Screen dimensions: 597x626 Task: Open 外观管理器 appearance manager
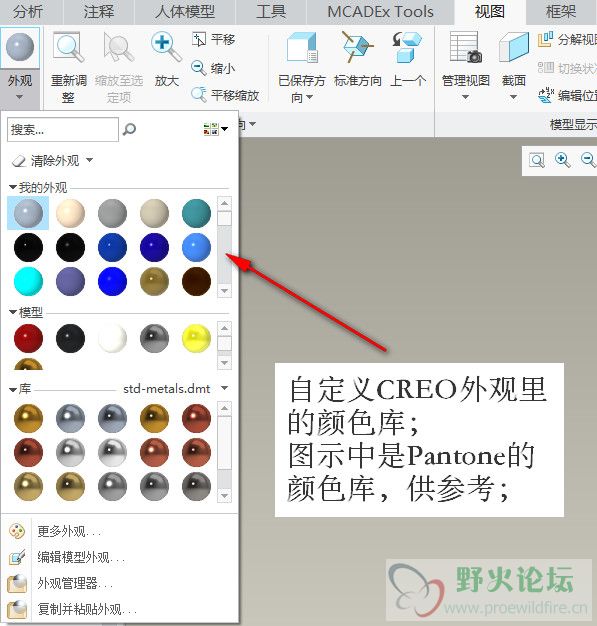[x=75, y=583]
